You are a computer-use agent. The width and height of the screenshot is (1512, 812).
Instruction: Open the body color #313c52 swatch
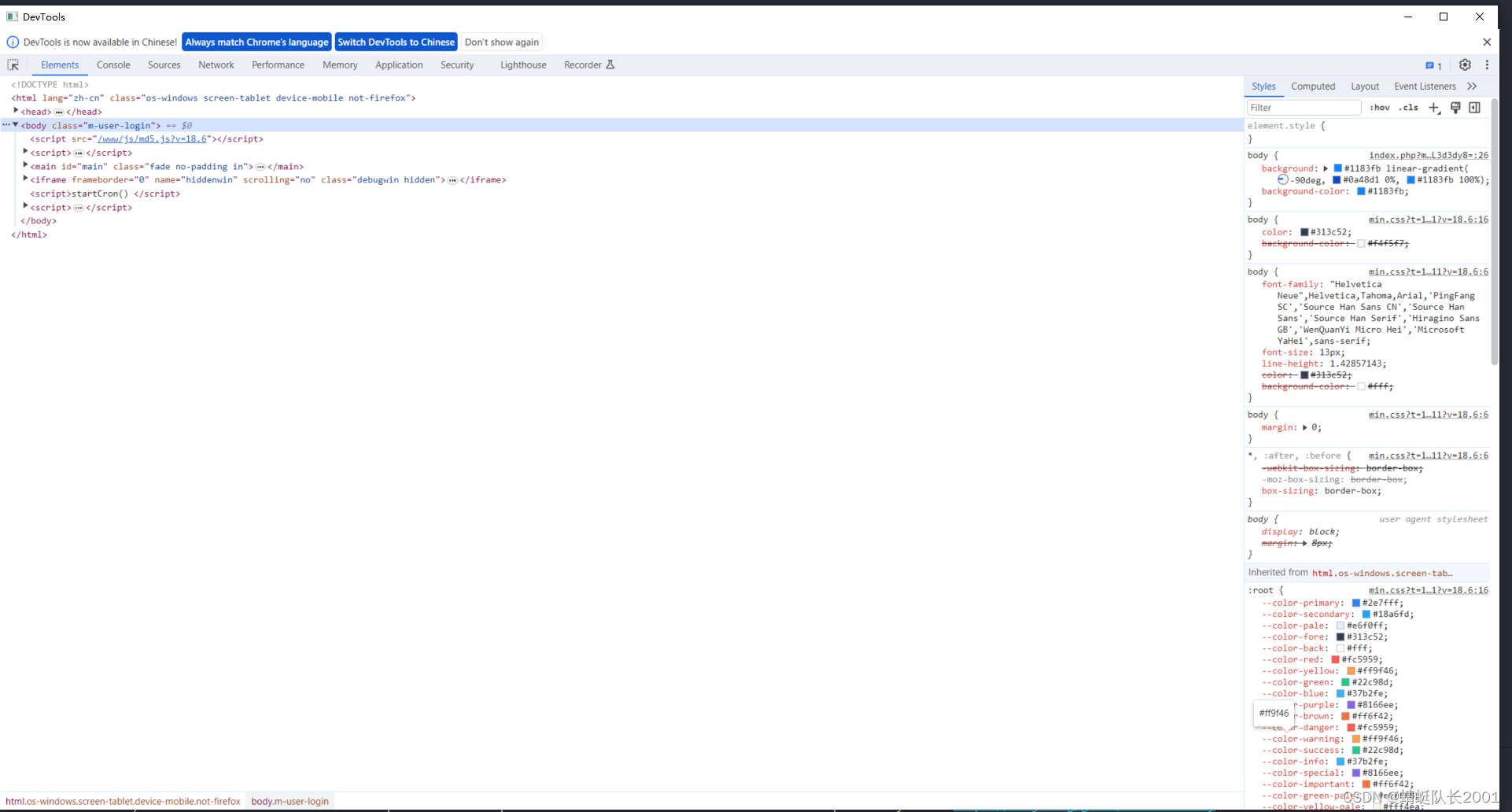point(1304,232)
